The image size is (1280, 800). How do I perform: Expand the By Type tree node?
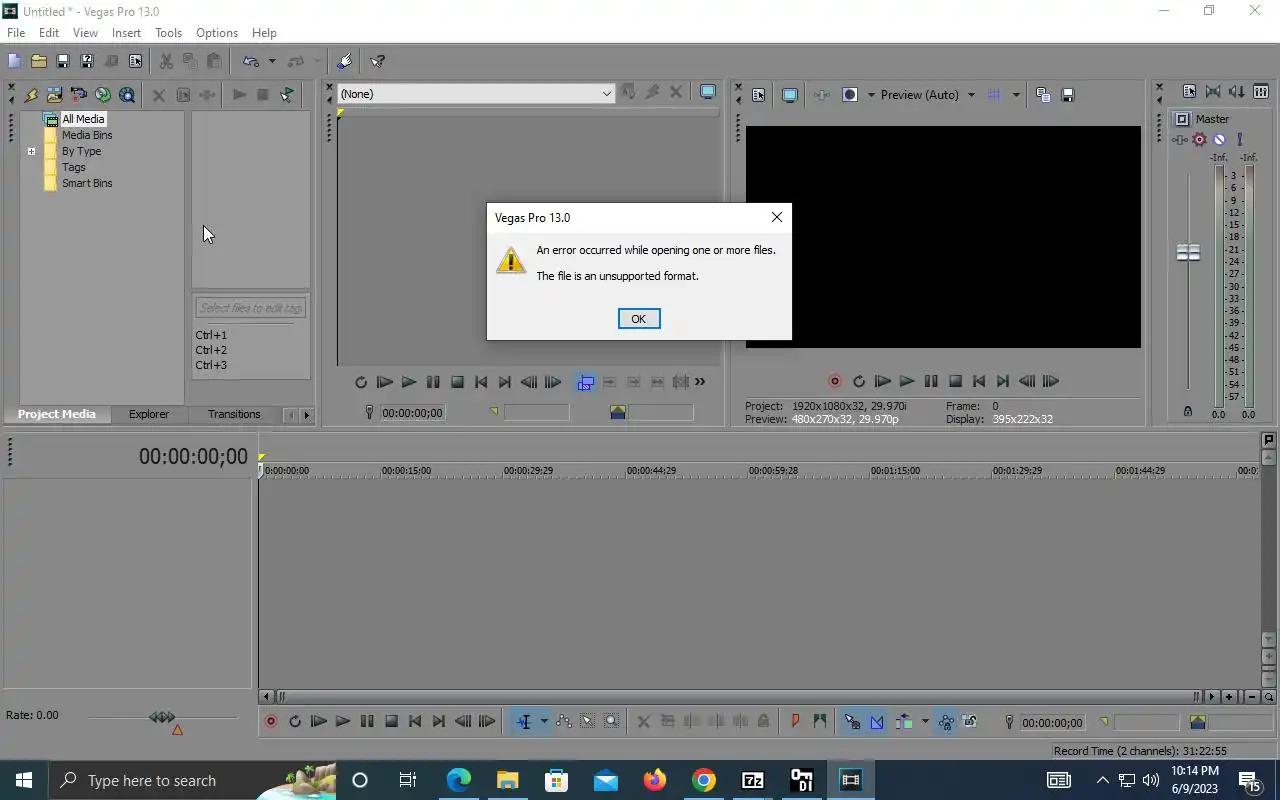click(x=31, y=152)
